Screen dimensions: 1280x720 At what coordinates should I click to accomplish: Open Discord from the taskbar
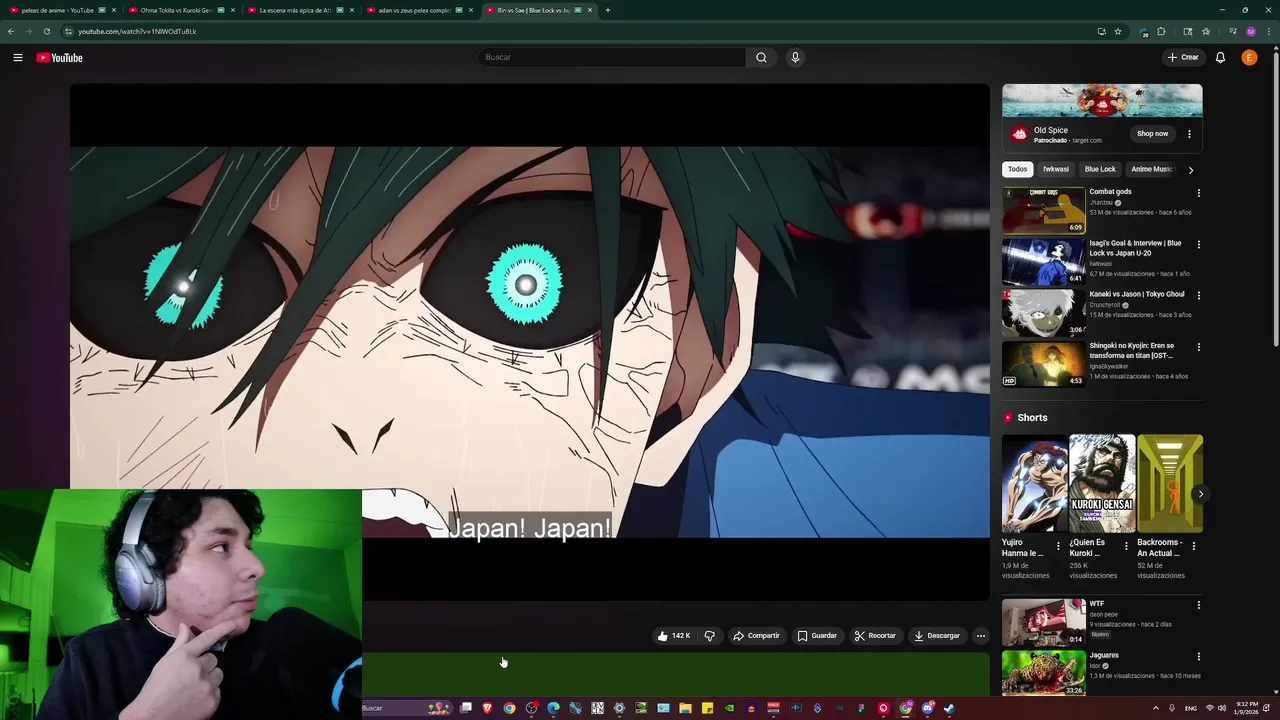[x=927, y=708]
